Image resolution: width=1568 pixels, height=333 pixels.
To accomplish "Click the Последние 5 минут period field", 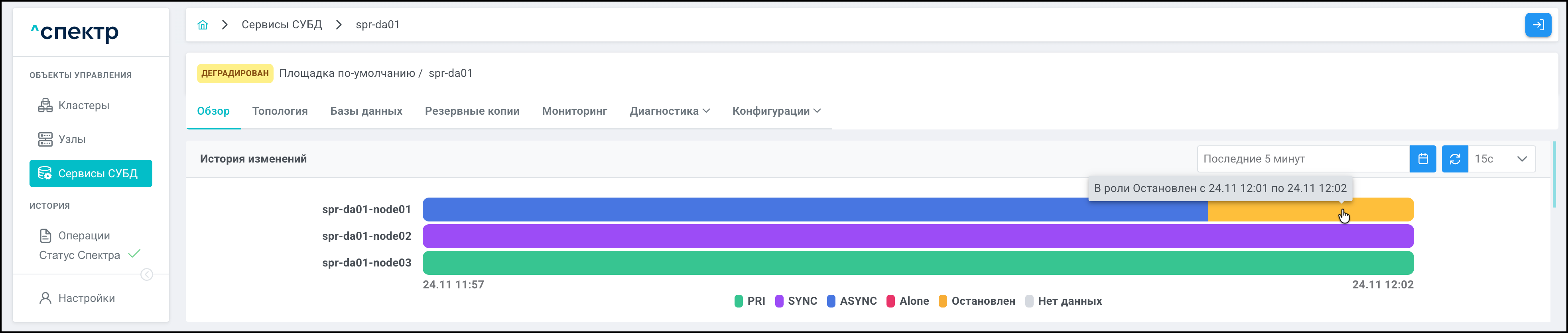I will pos(1302,159).
